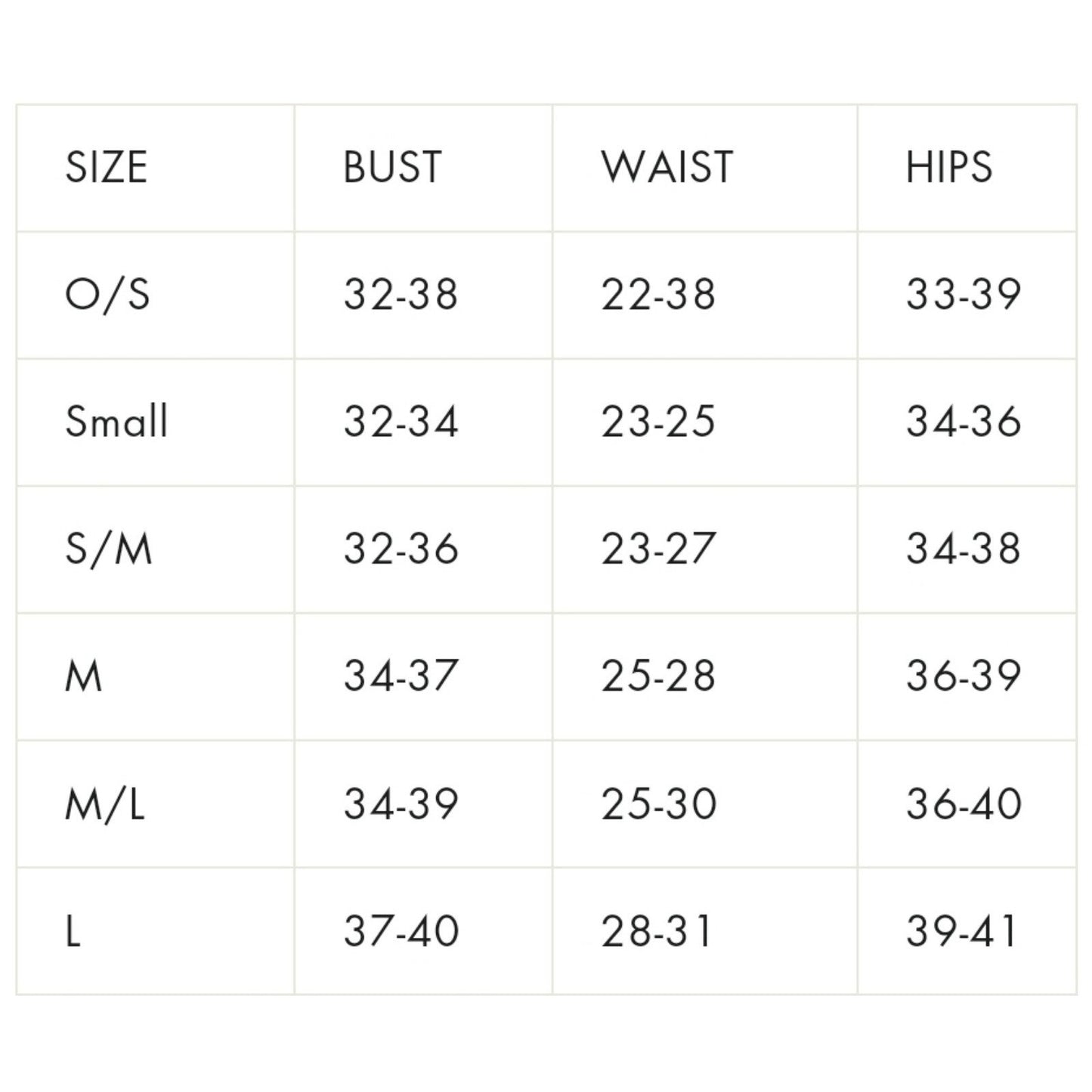
Task: Click bust value 32-38 for O/S
Action: (x=401, y=294)
